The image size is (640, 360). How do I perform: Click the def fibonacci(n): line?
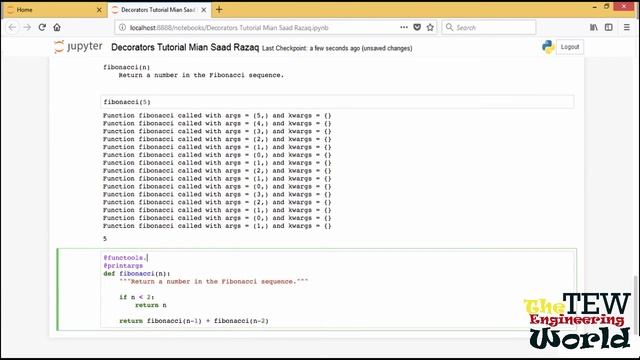[x=137, y=273]
